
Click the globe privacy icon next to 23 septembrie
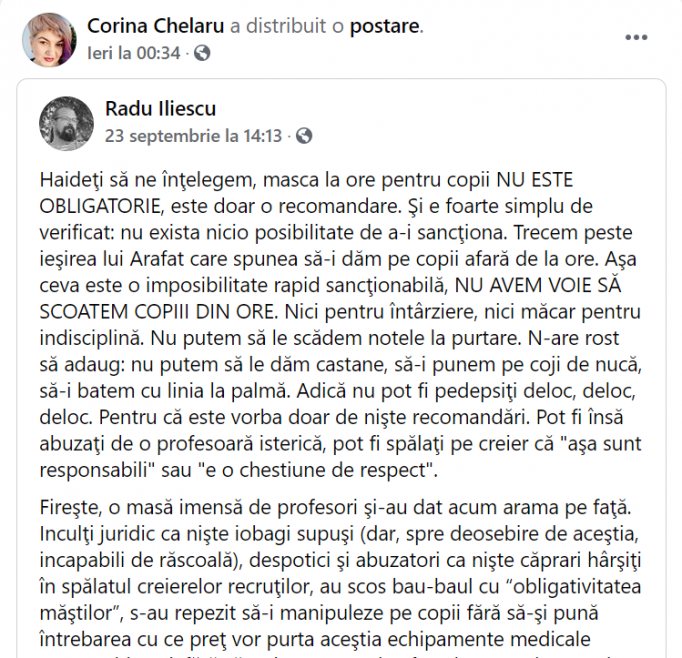click(x=304, y=136)
